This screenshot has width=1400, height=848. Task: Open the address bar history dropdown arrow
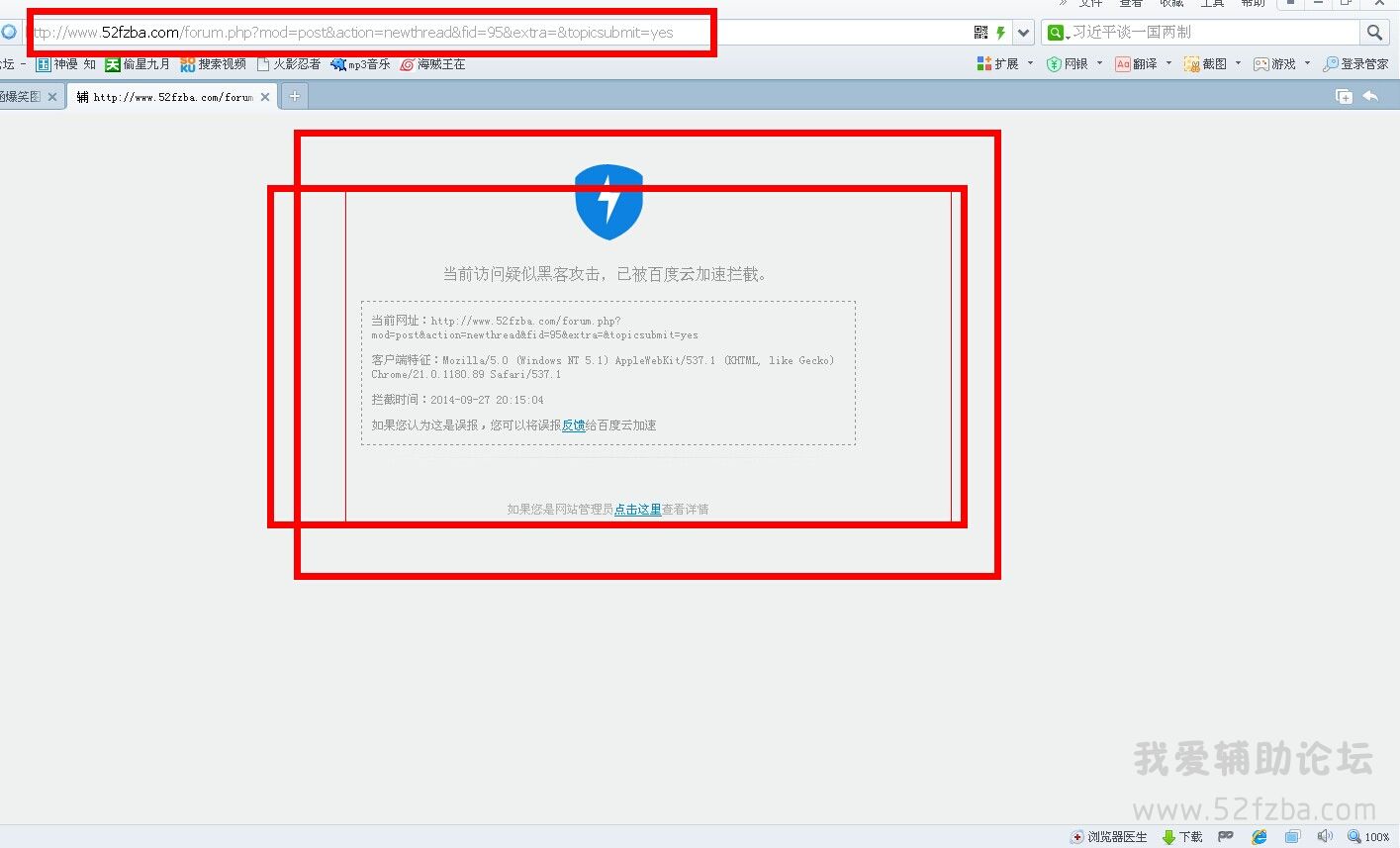click(x=1024, y=33)
